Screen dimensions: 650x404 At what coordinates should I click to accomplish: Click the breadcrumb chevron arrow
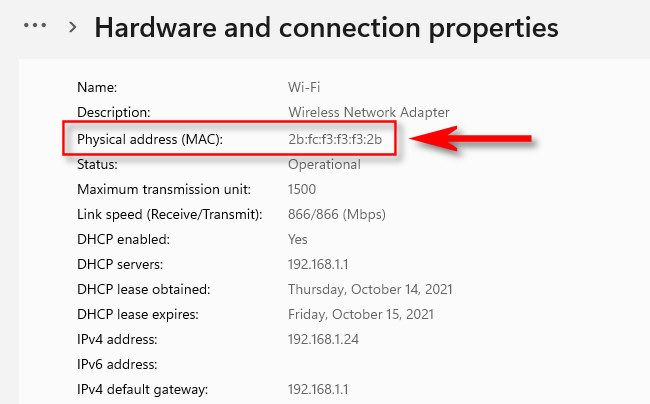pos(72,28)
